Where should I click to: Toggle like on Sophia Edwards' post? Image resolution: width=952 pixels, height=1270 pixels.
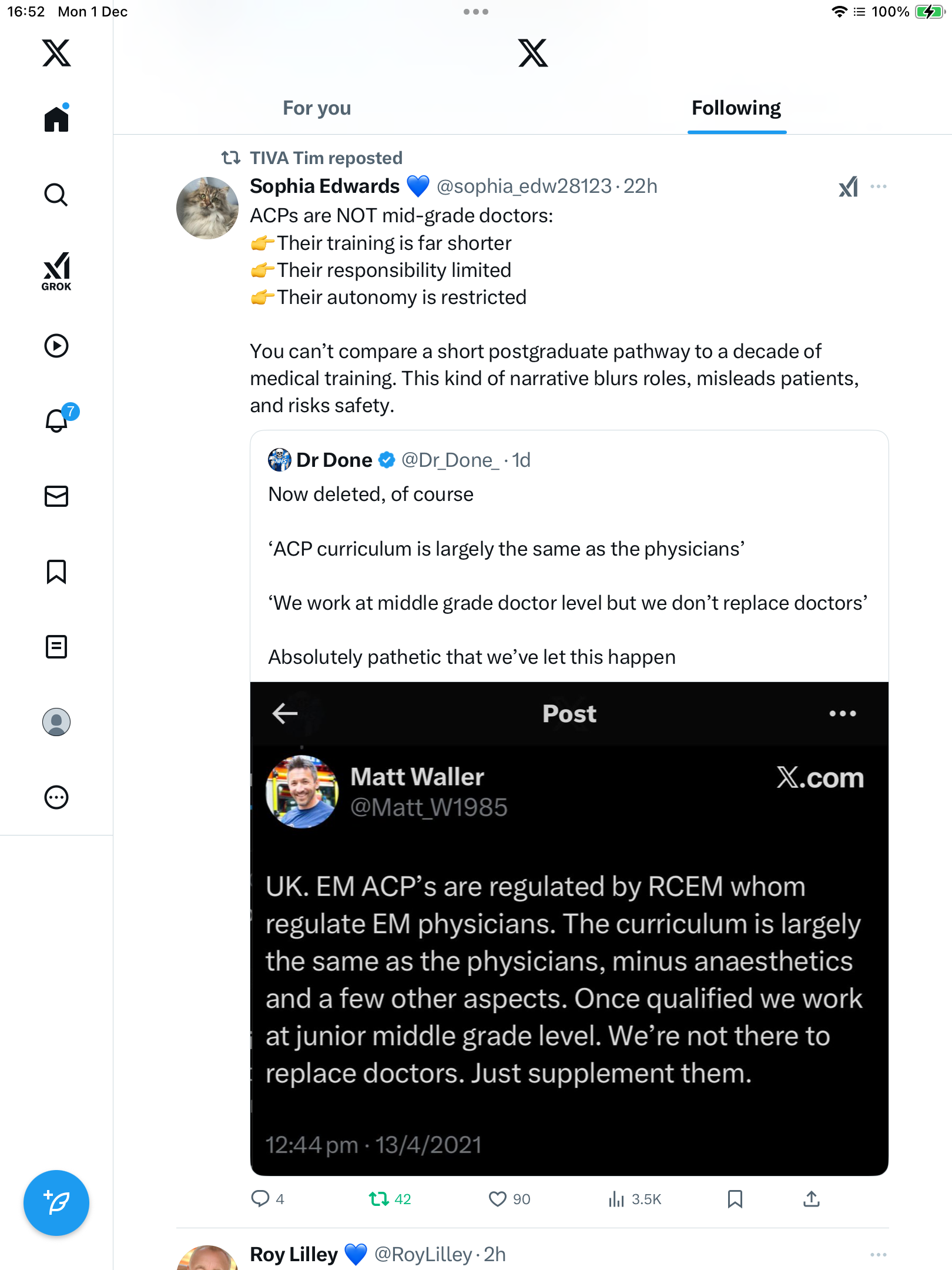(498, 1199)
